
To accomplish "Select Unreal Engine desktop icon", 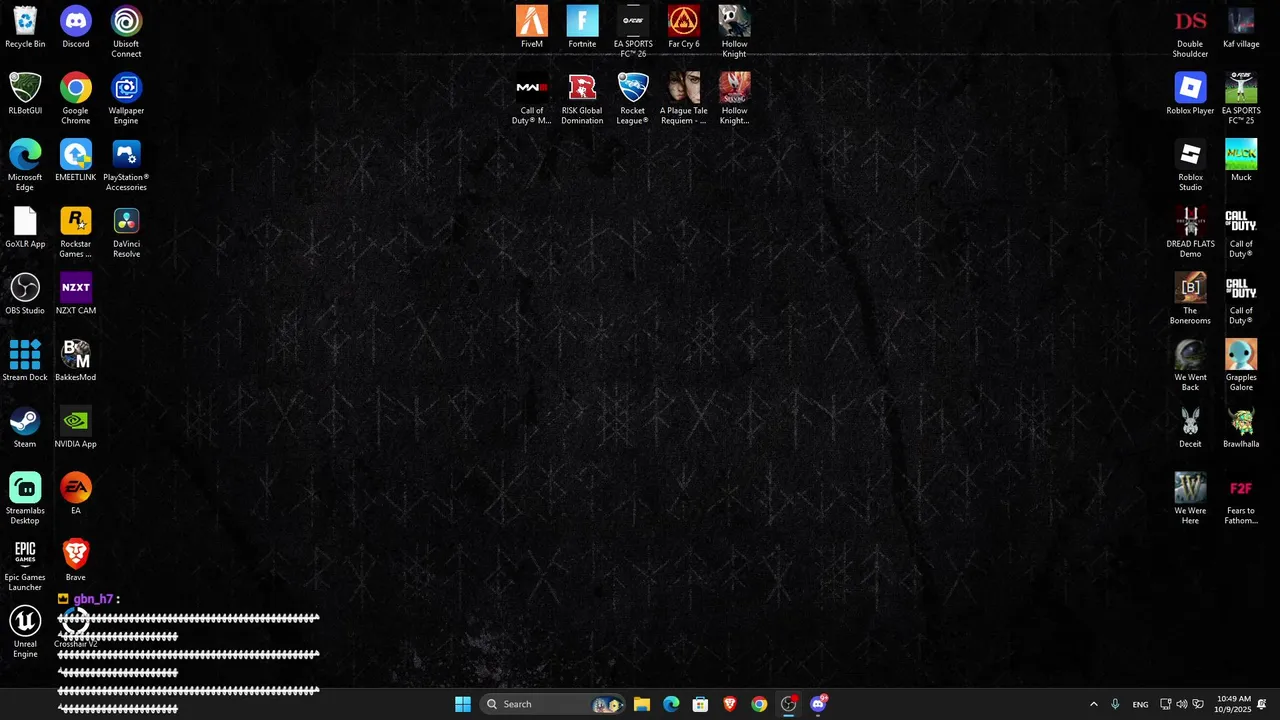I will coord(25,632).
